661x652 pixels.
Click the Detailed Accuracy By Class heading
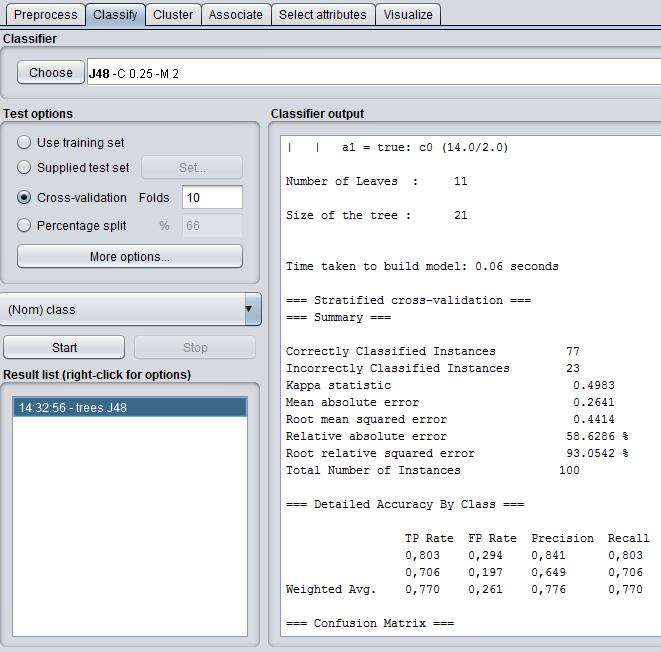(x=405, y=504)
